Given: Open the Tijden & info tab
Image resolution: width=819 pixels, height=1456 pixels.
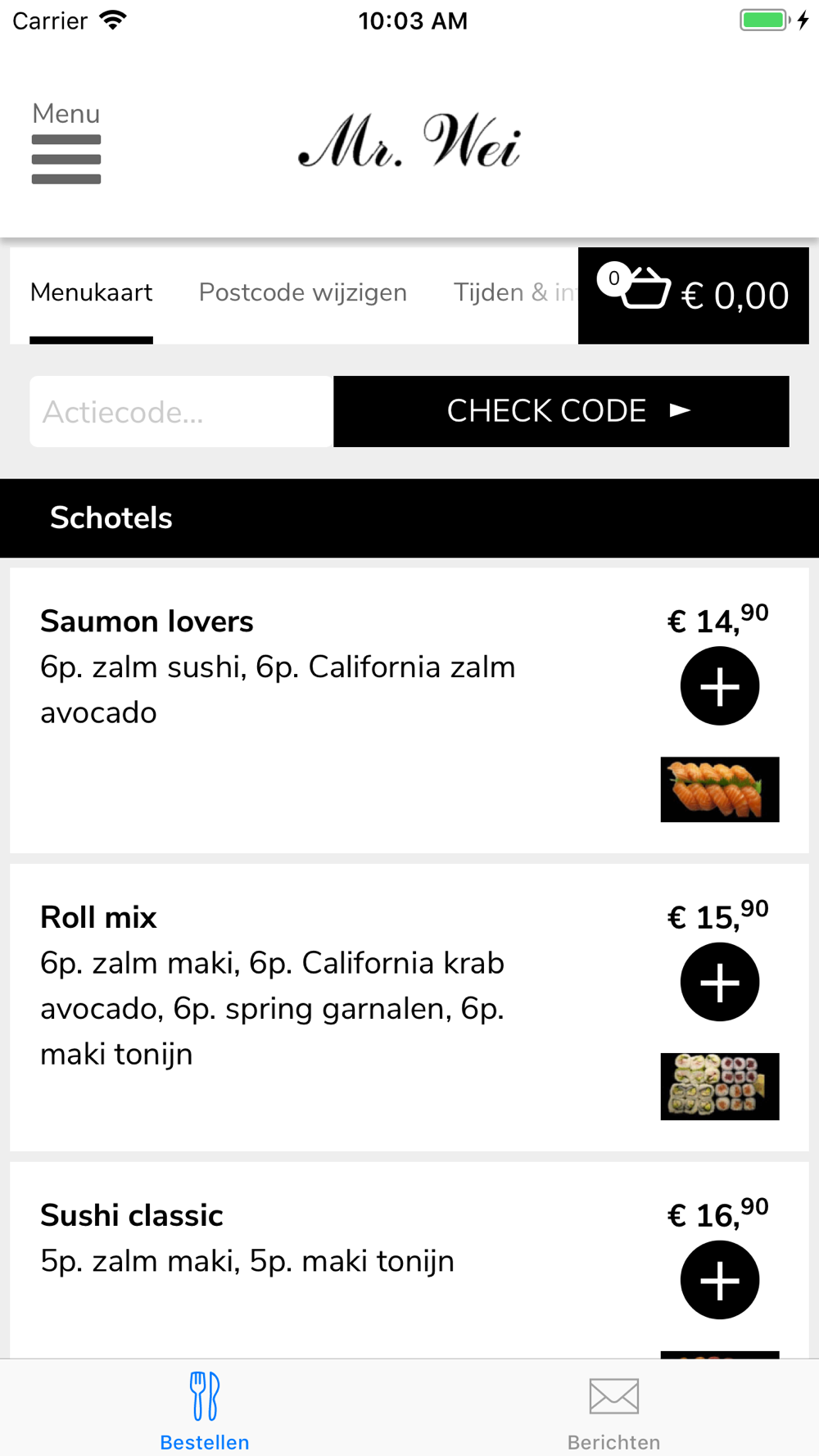Looking at the screenshot, I should point(515,292).
